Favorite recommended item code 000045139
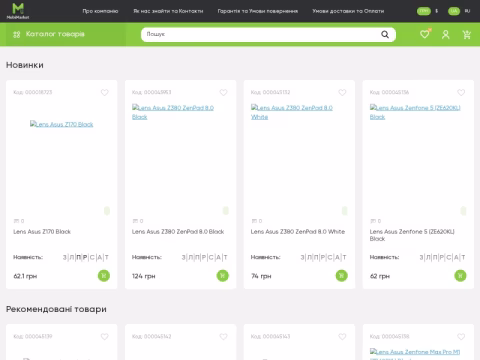The image size is (480, 360). 105,337
